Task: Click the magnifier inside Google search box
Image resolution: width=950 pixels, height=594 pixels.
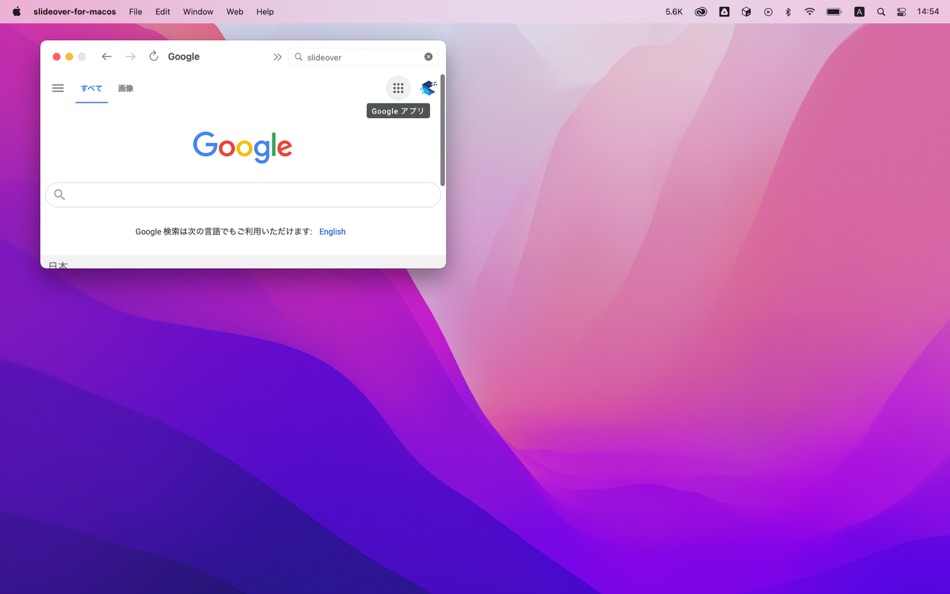Action: point(59,195)
